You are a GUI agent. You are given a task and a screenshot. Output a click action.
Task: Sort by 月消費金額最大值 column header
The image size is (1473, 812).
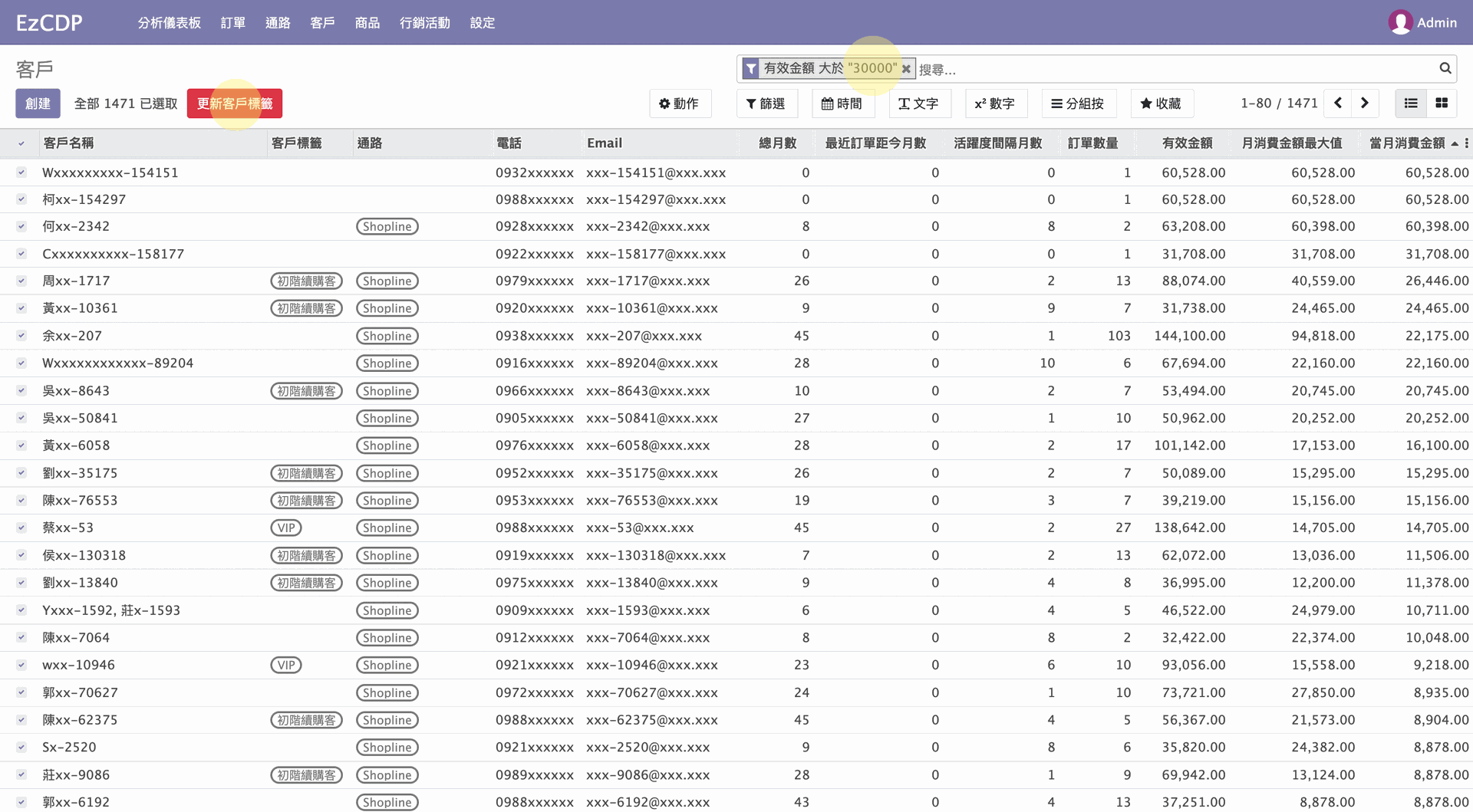coord(1291,143)
